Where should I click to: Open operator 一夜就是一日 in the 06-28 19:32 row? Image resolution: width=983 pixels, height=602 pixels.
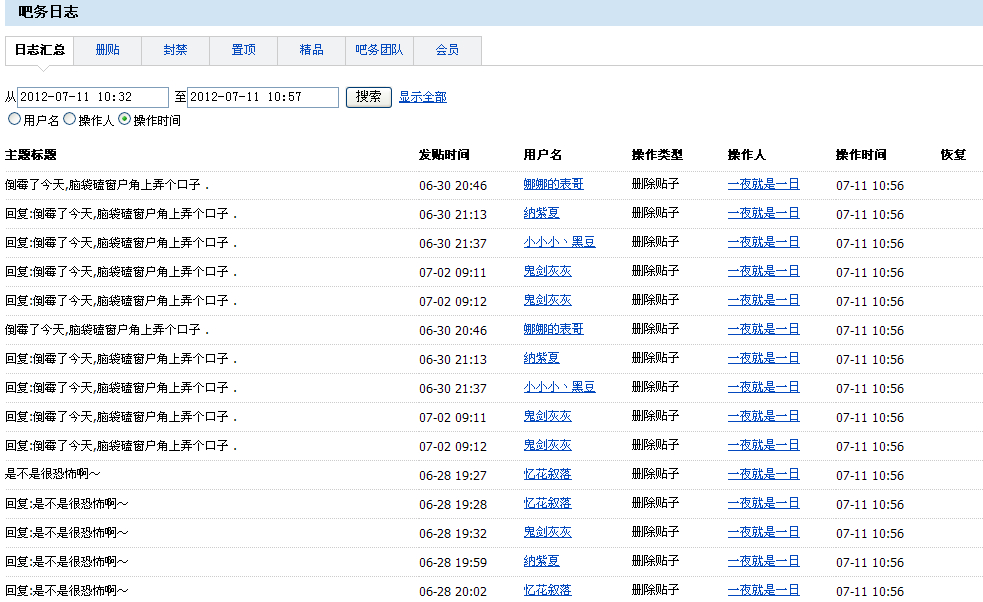(763, 532)
